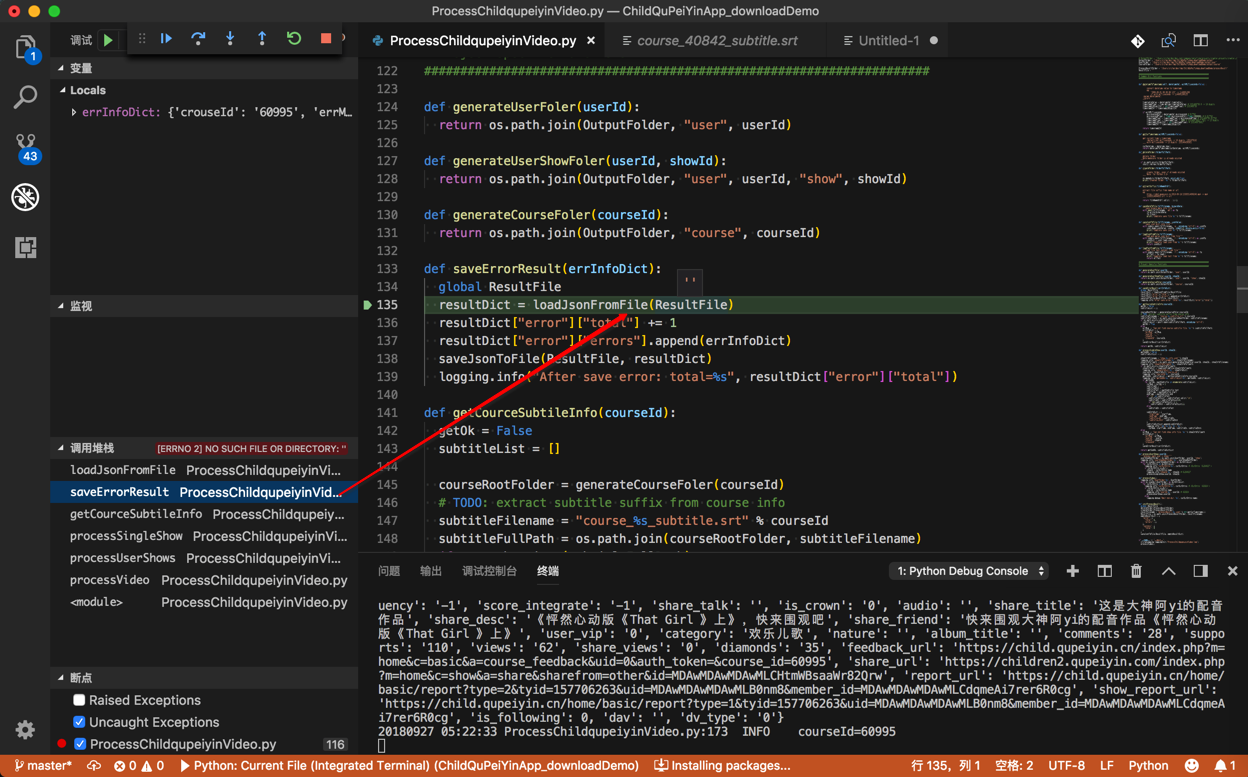The height and width of the screenshot is (778, 1248).
Task: Open the 调试控制台 debug console tab
Action: click(x=489, y=571)
